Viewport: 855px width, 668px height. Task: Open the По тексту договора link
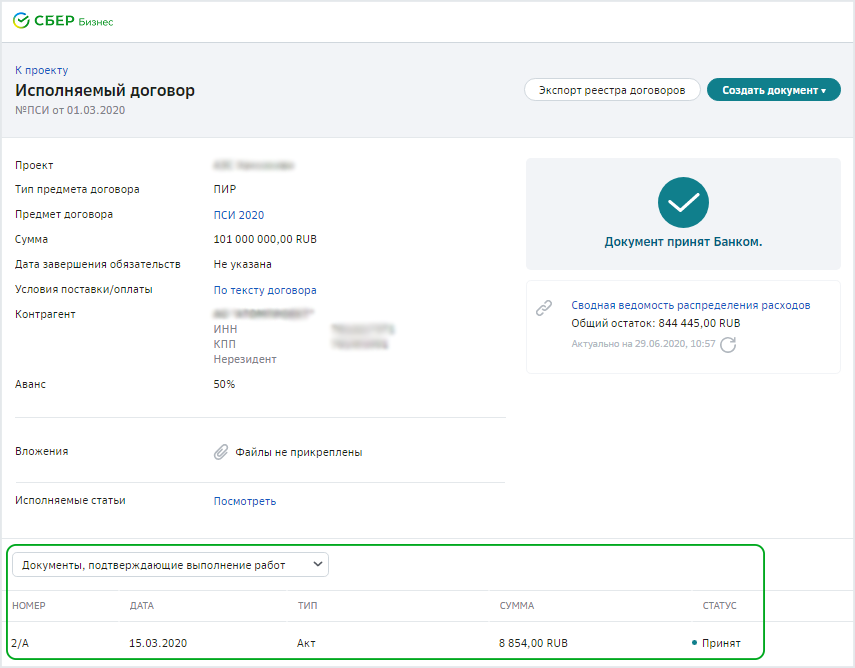click(265, 290)
